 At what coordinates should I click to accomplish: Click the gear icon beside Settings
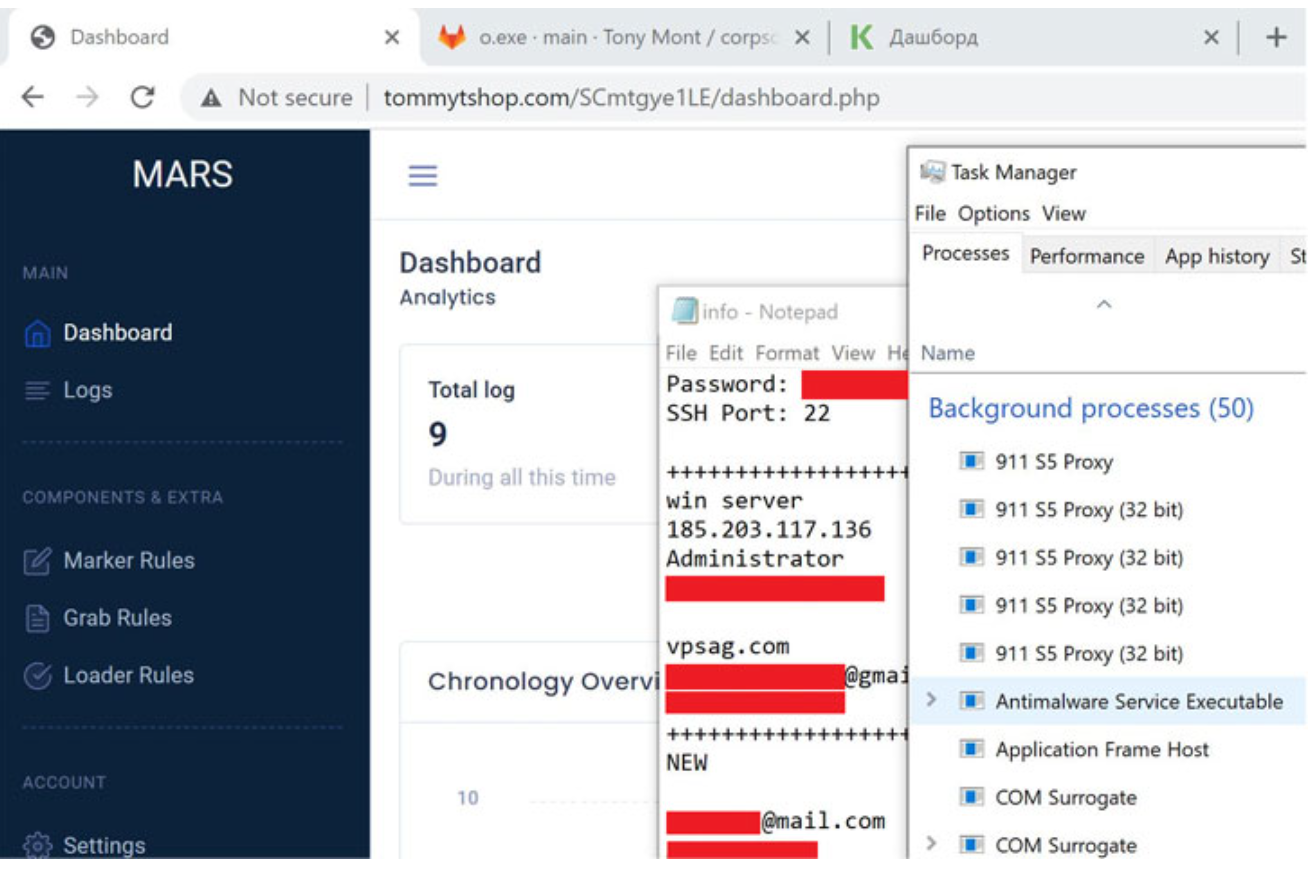click(37, 845)
